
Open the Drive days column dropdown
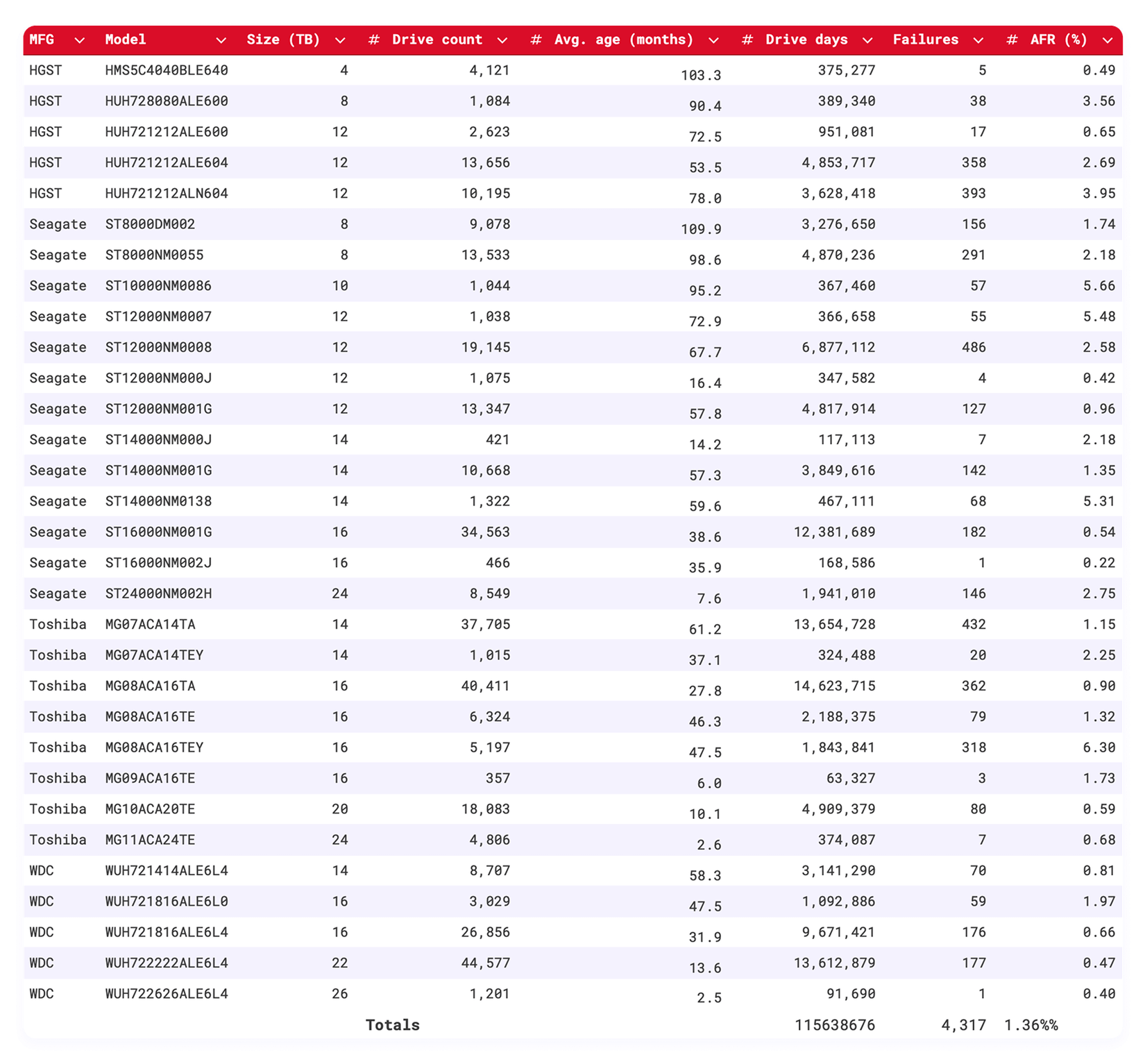point(868,40)
